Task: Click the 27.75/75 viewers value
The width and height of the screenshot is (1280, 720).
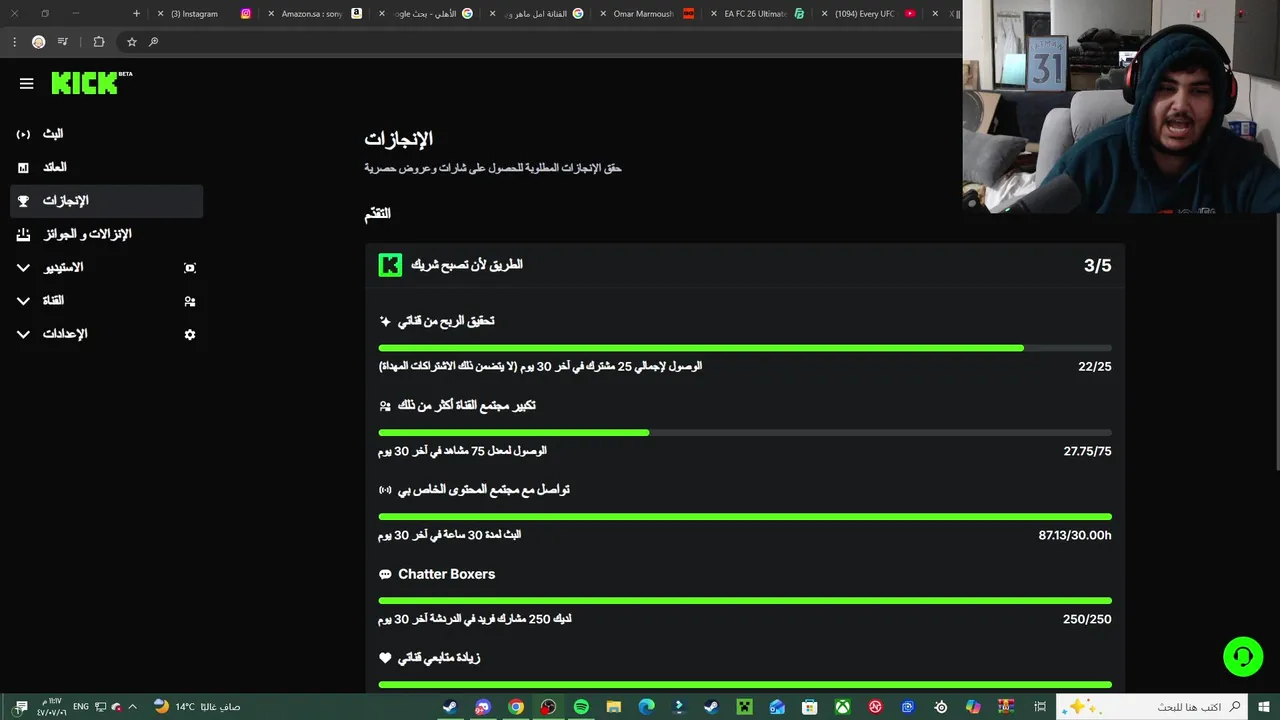Action: coord(1087,451)
